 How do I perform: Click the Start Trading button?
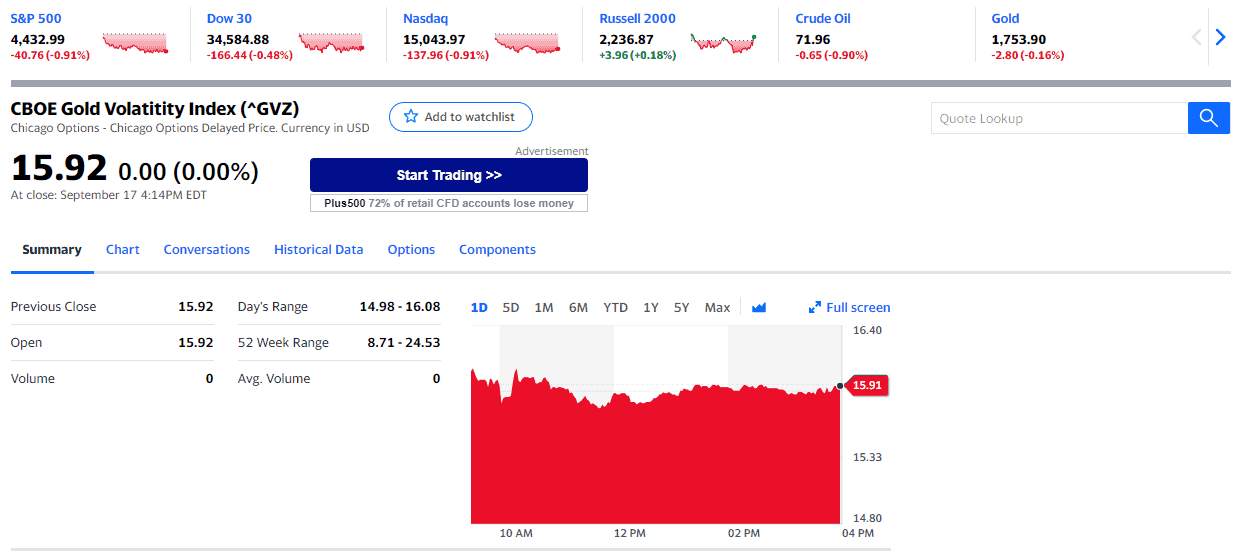[448, 175]
